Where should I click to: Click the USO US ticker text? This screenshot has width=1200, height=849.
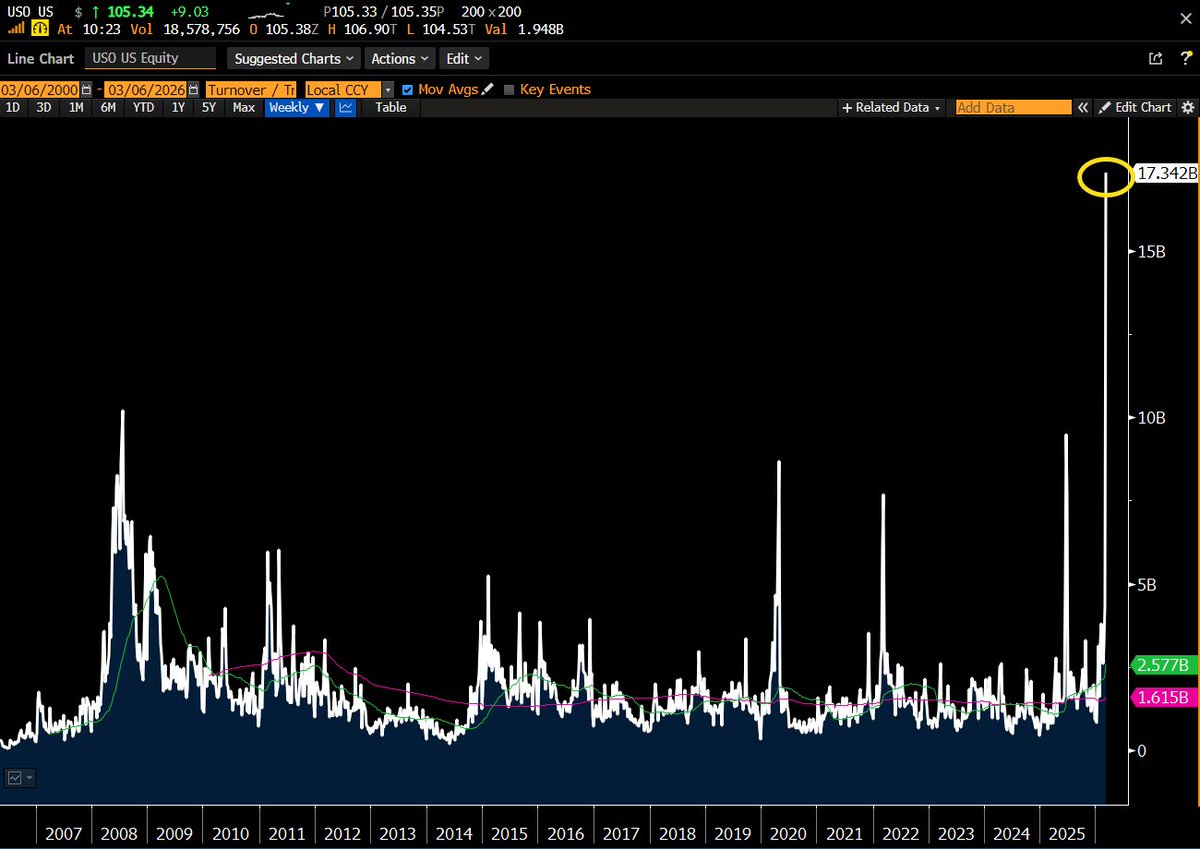31,12
